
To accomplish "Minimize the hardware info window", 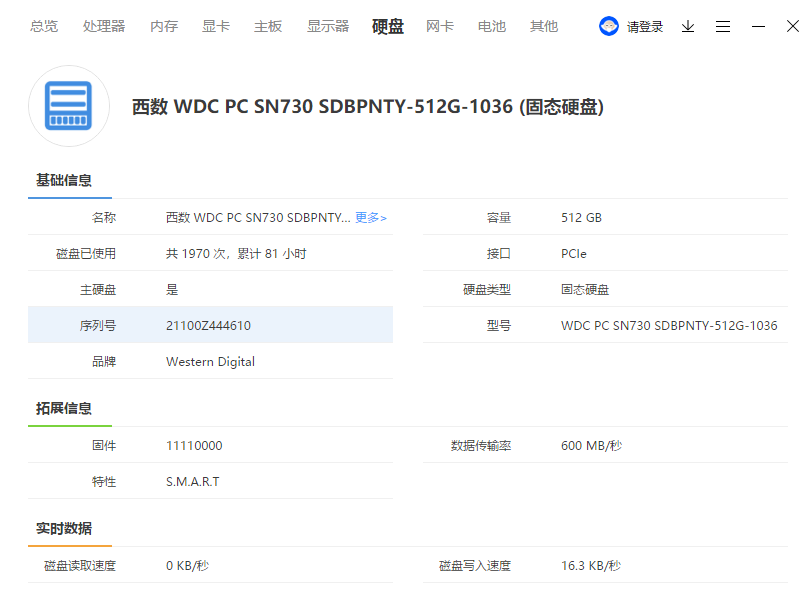I will pos(758,26).
